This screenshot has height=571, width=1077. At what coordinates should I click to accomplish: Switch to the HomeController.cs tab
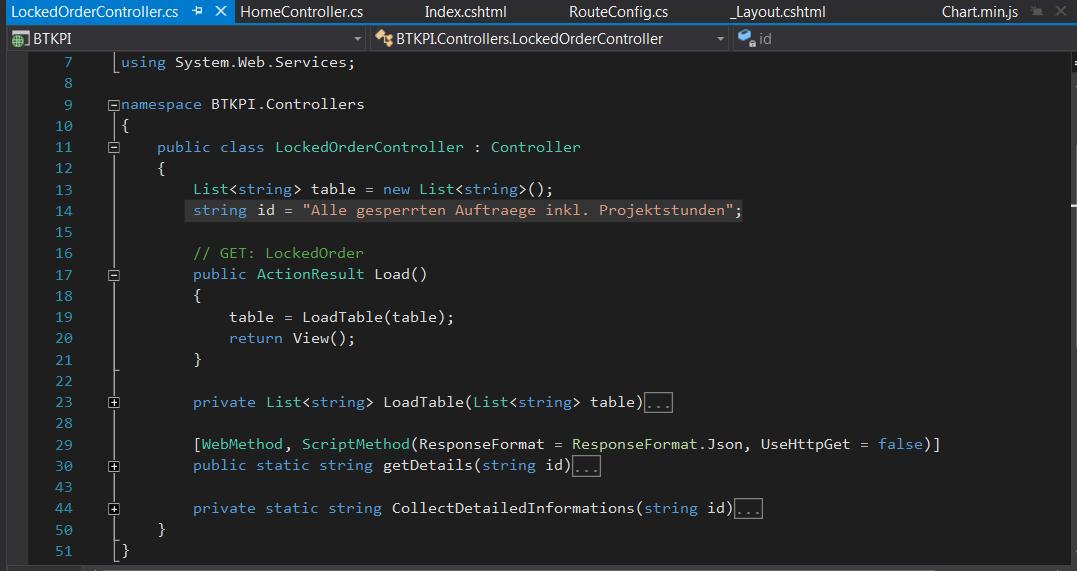302,12
